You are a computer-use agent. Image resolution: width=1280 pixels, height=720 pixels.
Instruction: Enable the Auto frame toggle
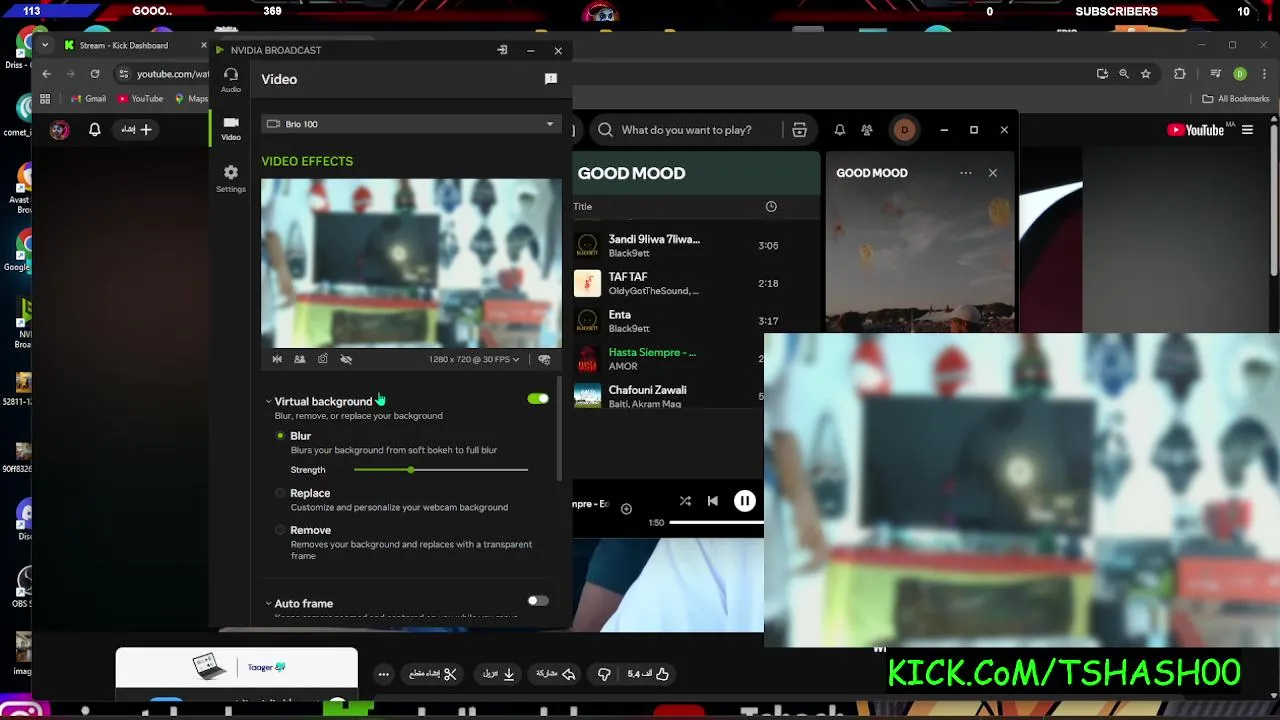click(538, 601)
